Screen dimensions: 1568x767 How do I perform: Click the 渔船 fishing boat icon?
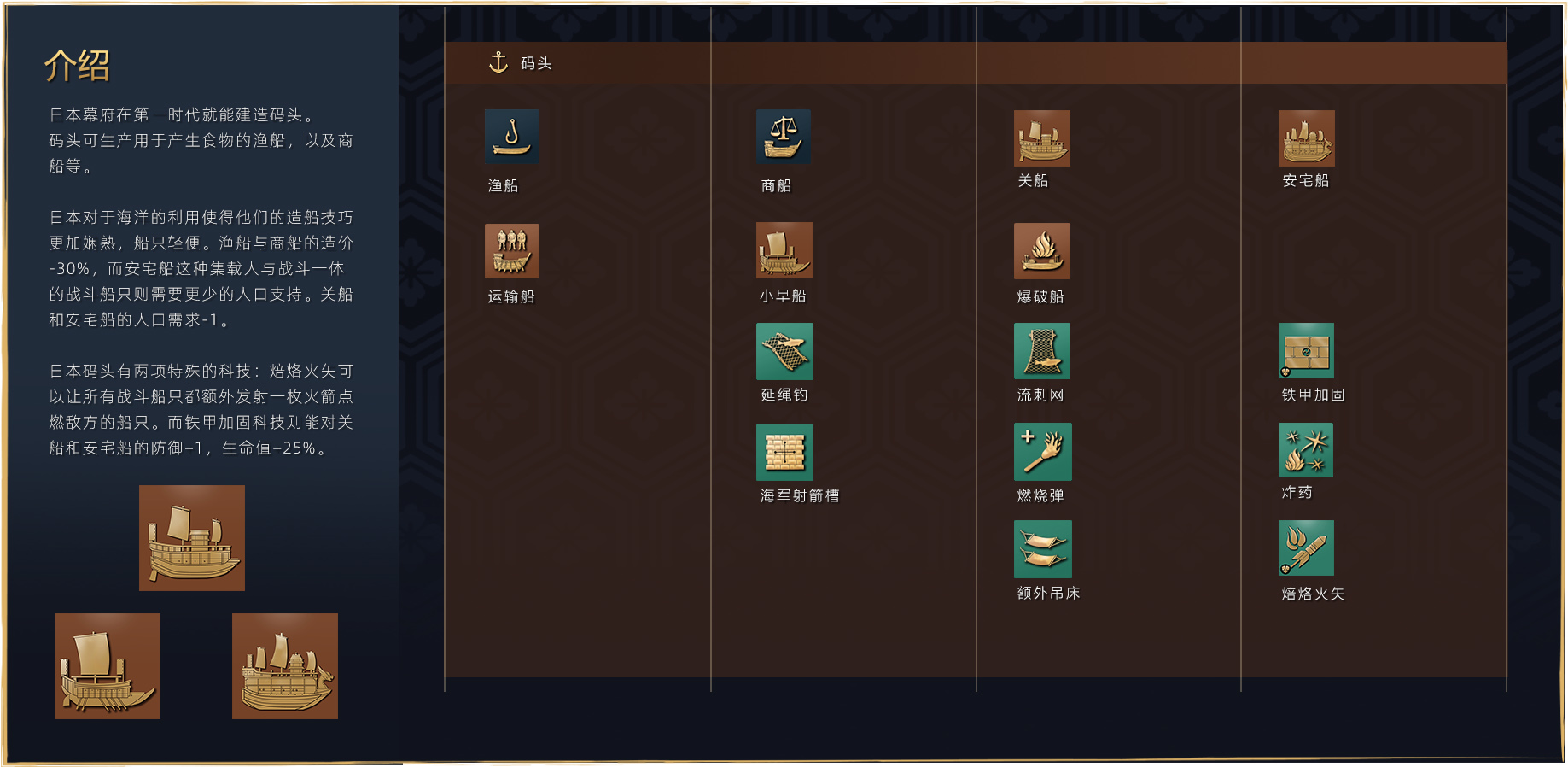pyautogui.click(x=511, y=137)
